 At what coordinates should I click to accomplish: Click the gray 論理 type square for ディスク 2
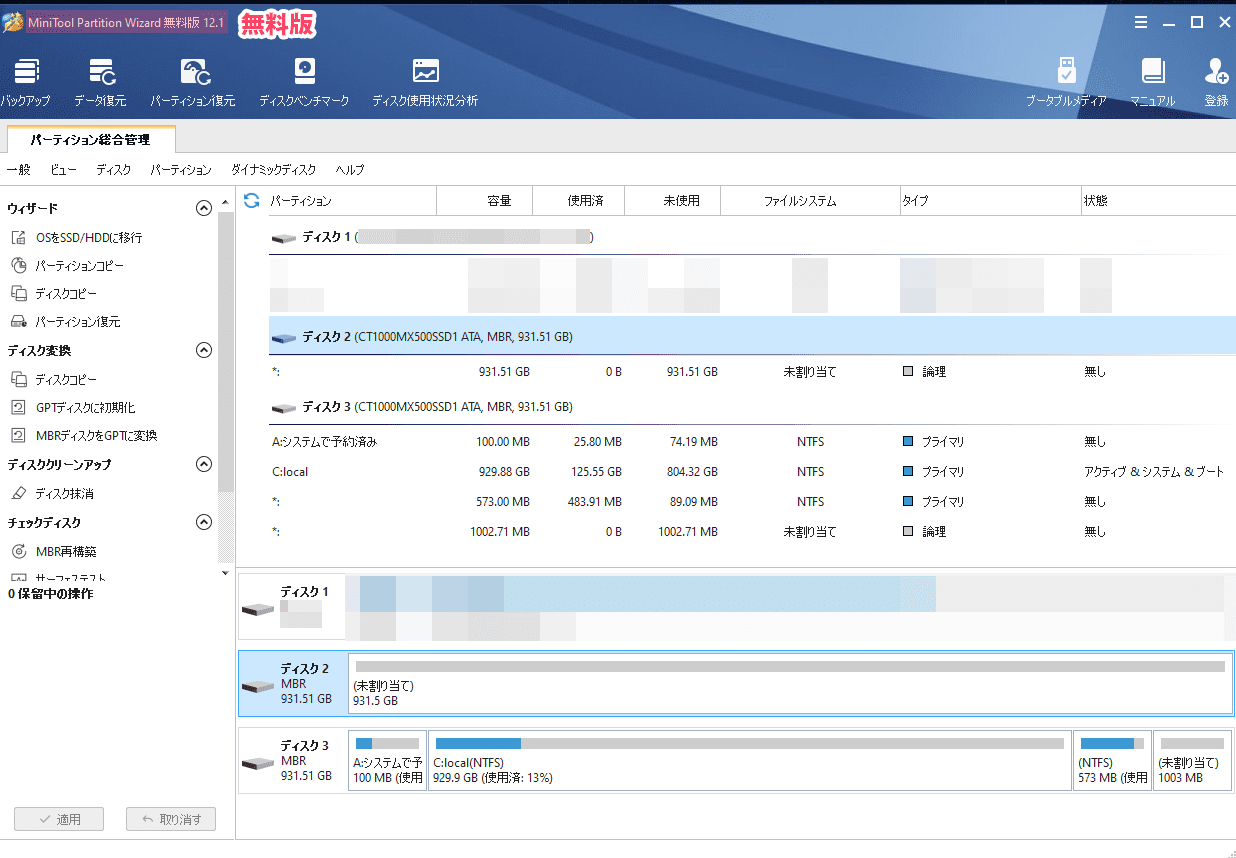tap(908, 372)
